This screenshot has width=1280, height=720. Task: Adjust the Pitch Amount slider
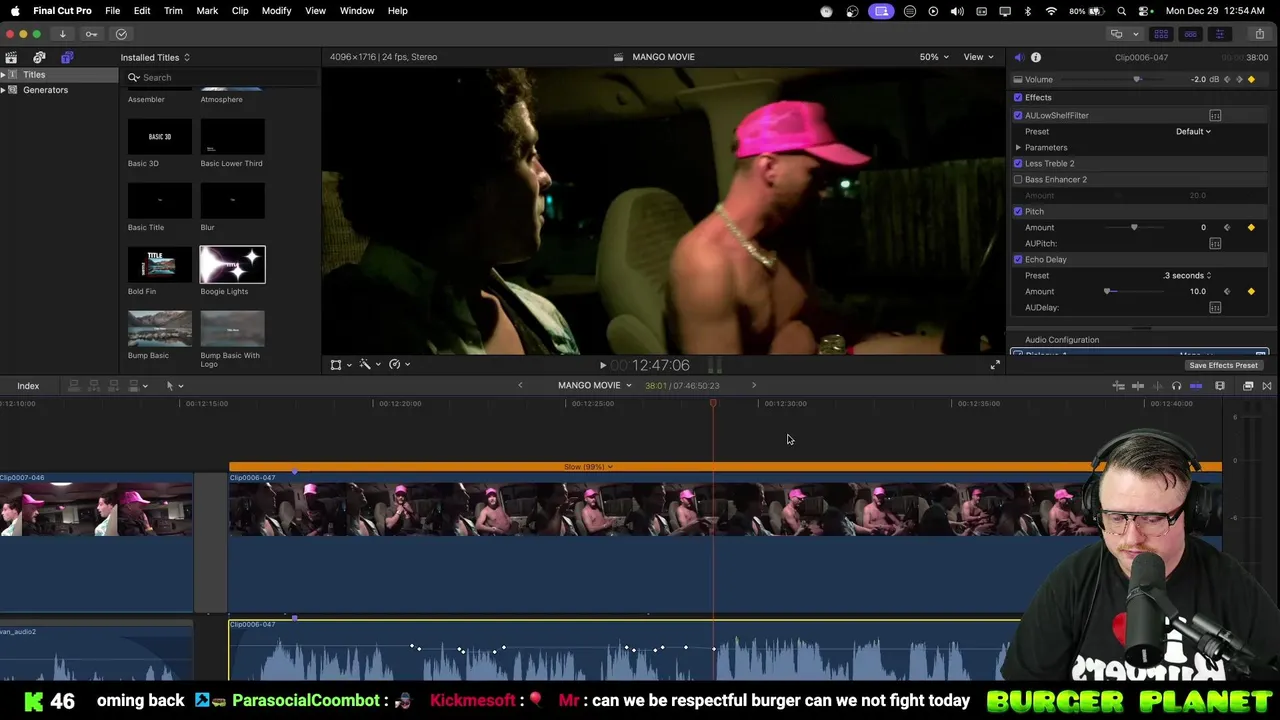(1134, 227)
